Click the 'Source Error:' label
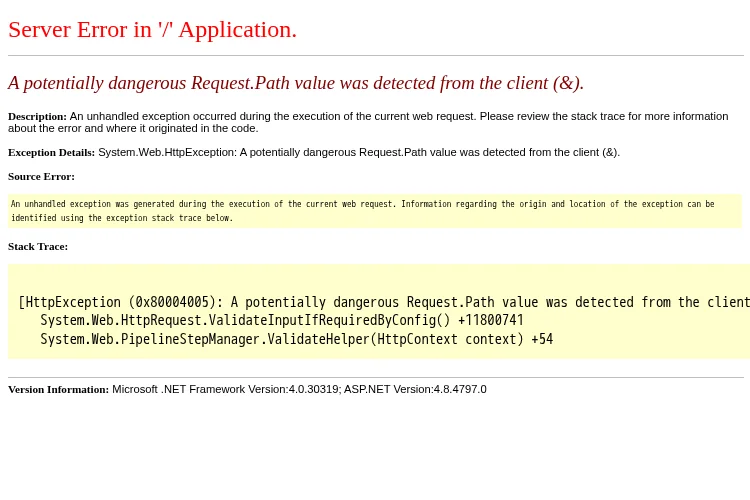 coord(42,177)
